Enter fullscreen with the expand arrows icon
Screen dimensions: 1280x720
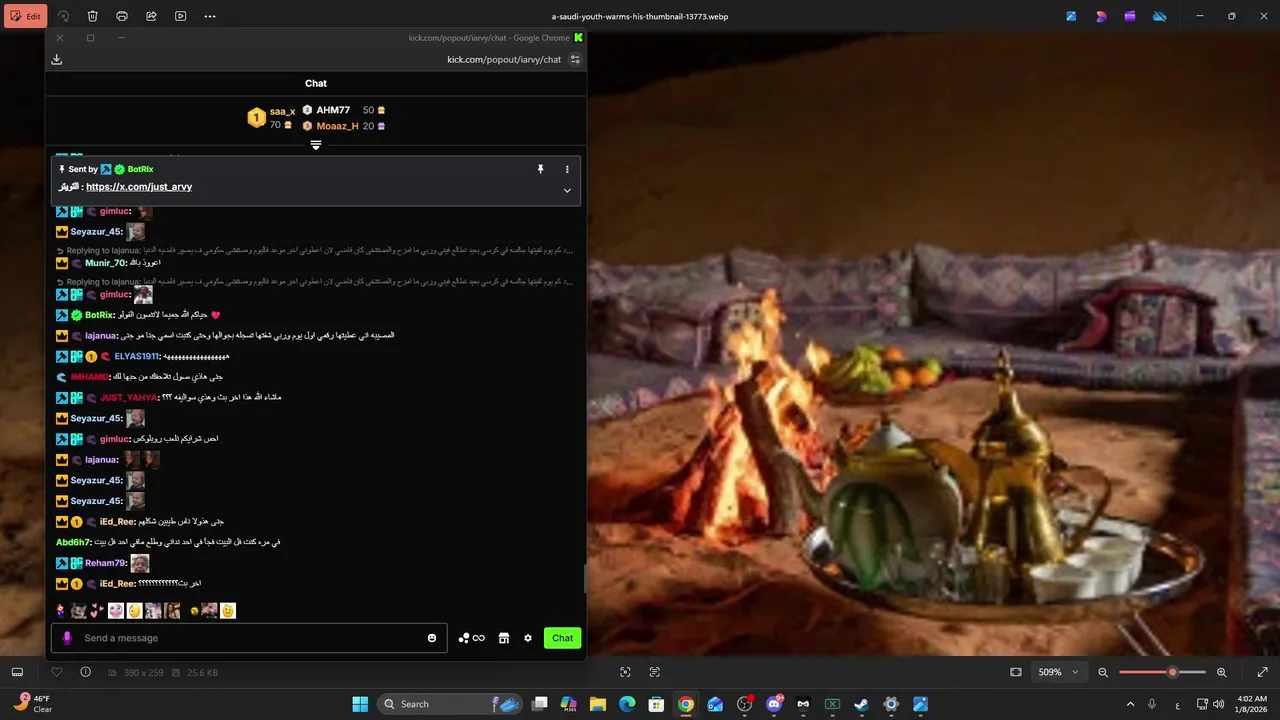(1262, 672)
